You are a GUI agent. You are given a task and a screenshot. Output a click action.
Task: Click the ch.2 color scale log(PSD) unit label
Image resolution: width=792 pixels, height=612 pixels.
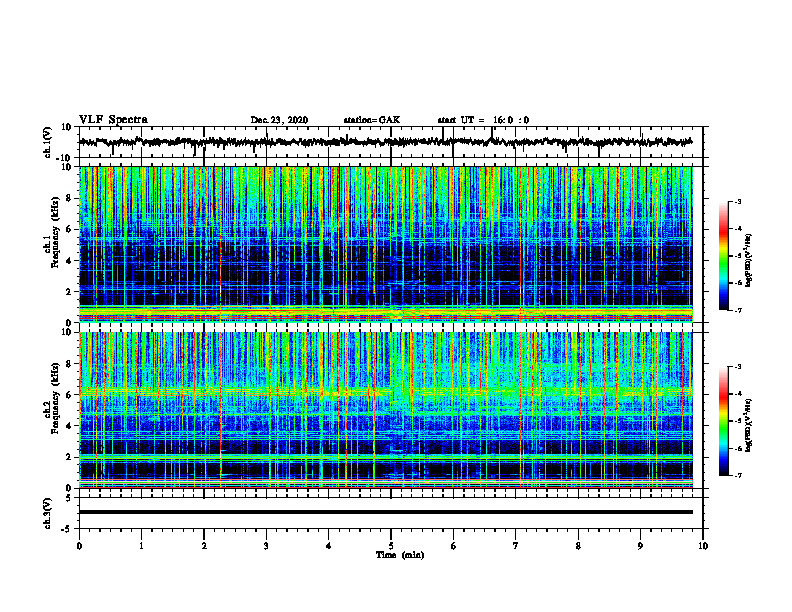(749, 426)
